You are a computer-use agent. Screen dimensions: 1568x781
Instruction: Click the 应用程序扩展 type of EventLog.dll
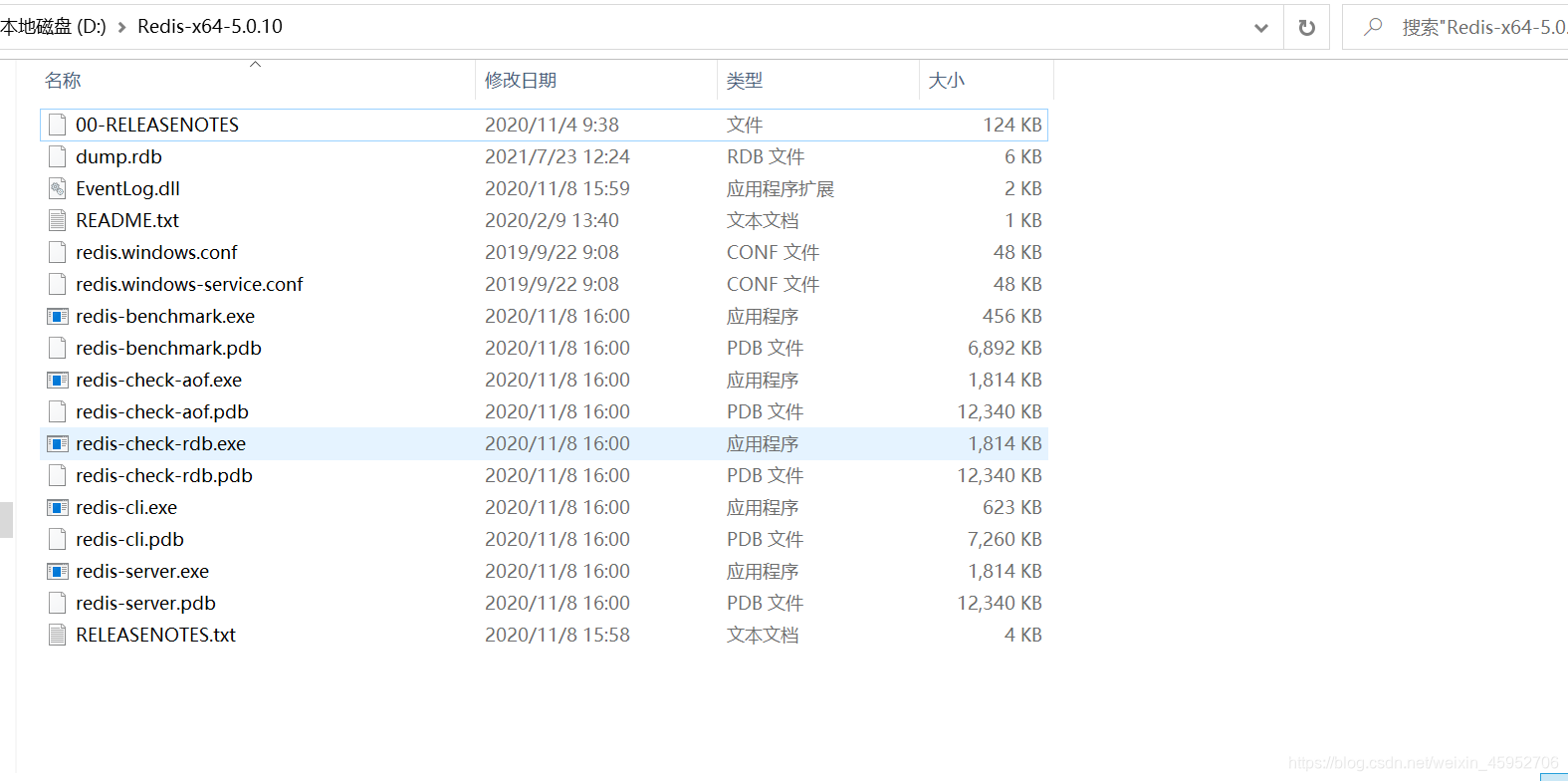point(781,188)
